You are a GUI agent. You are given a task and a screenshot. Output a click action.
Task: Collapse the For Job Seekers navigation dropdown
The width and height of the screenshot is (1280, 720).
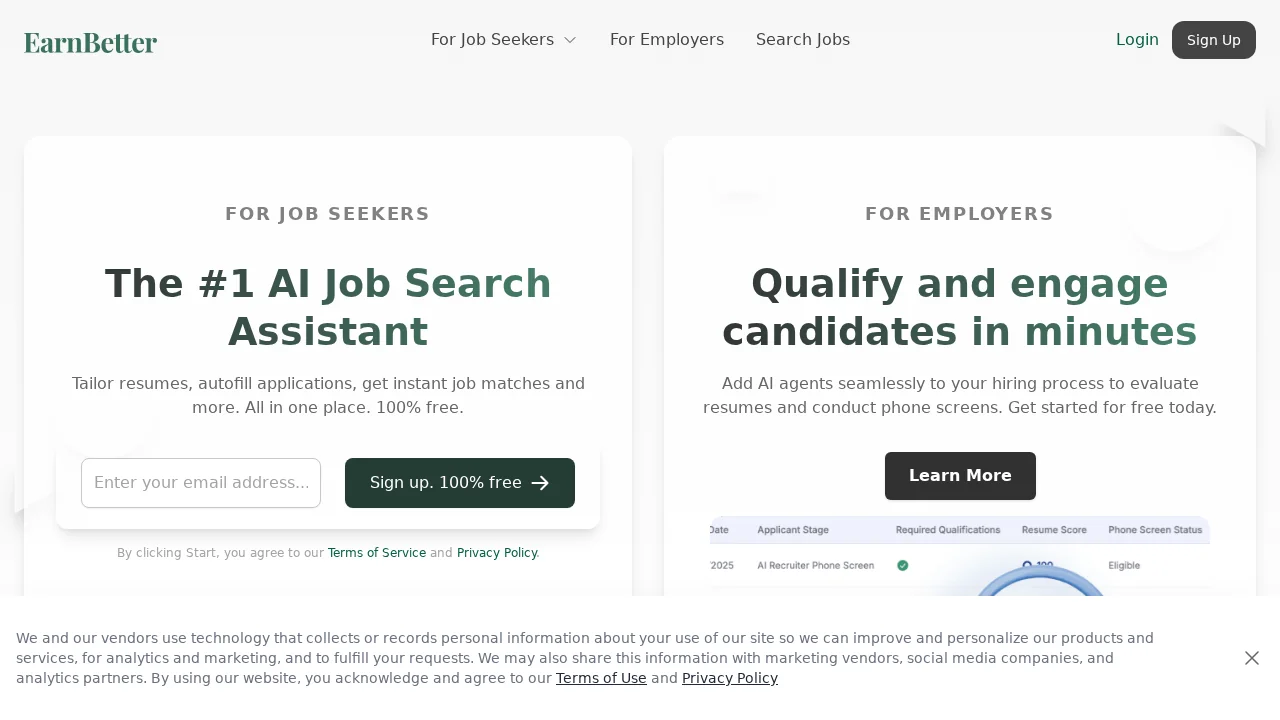[x=570, y=40]
